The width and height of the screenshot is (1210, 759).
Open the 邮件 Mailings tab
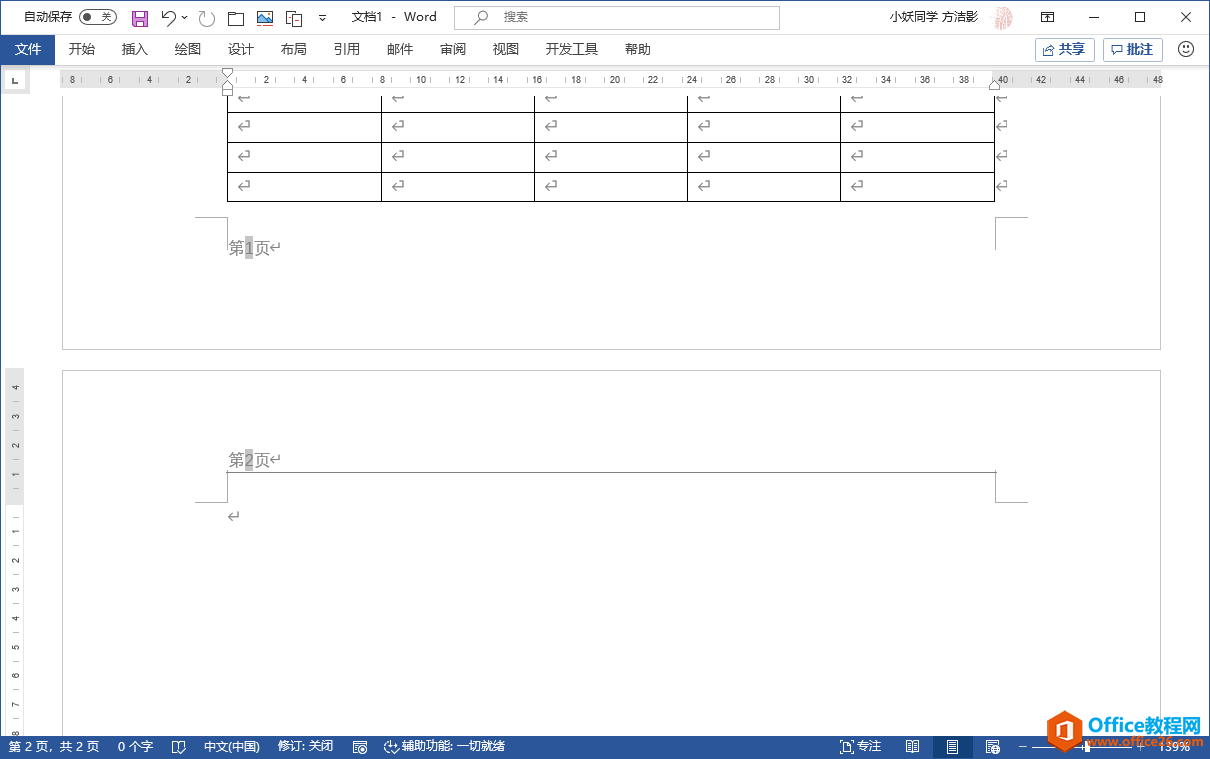pos(400,49)
